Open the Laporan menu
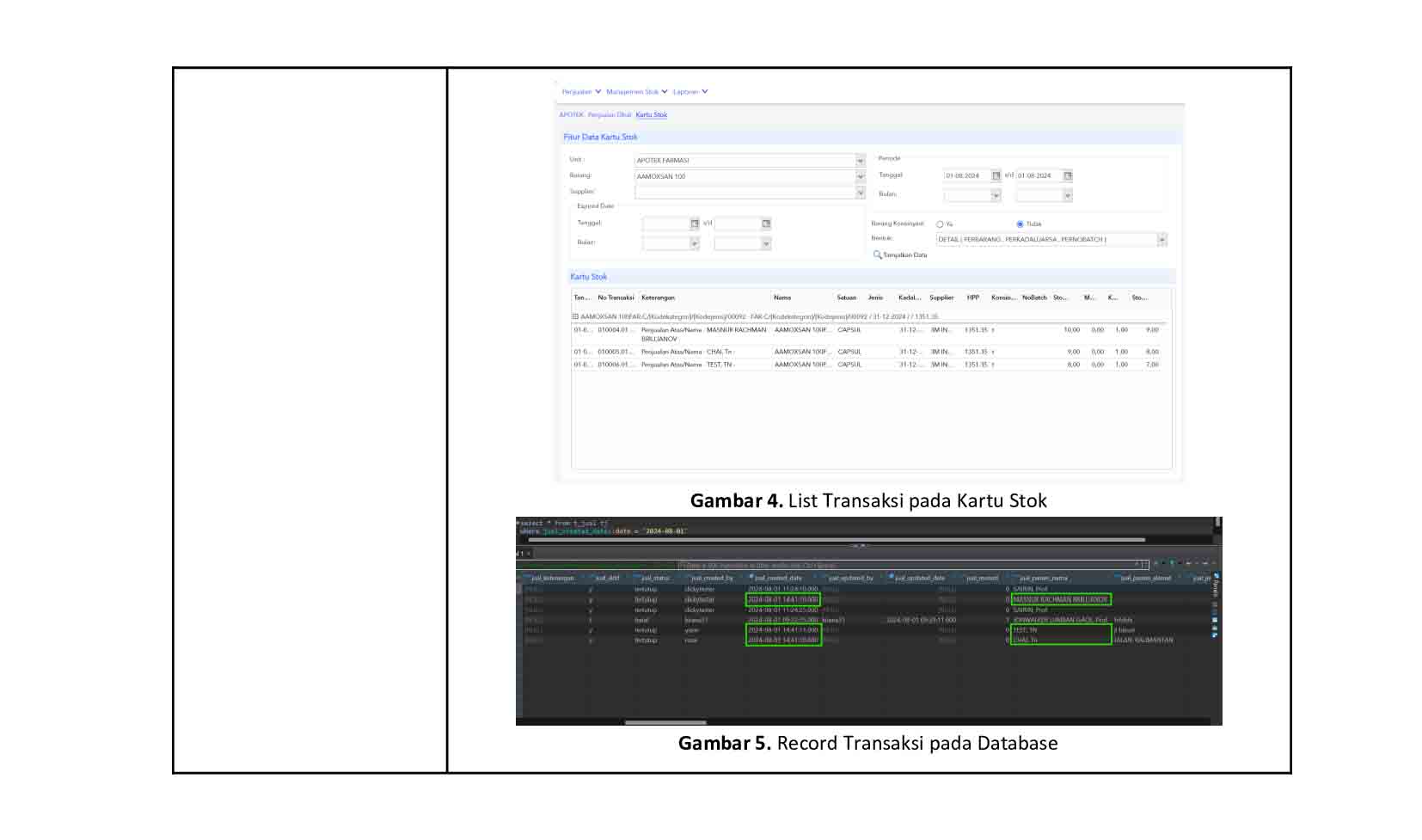Image resolution: width=1422 pixels, height=840 pixels. click(x=690, y=92)
